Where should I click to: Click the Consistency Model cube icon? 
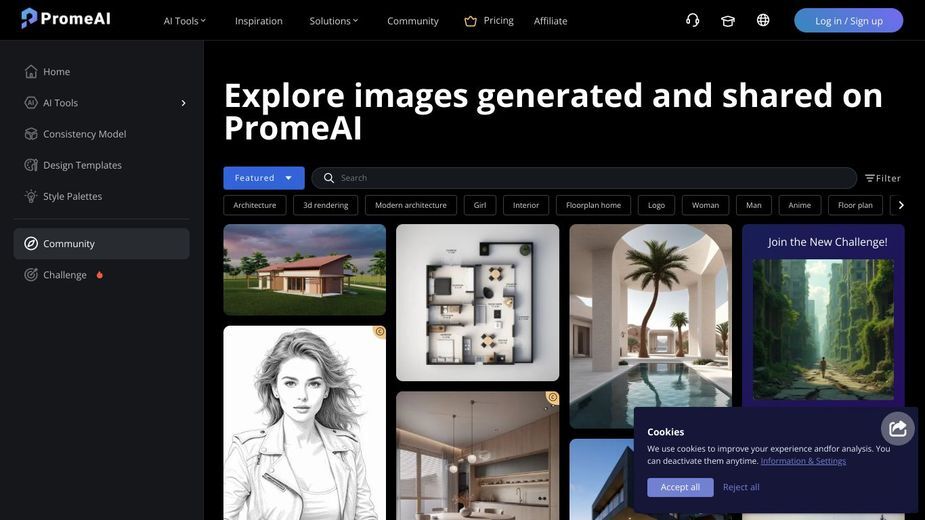[31, 134]
